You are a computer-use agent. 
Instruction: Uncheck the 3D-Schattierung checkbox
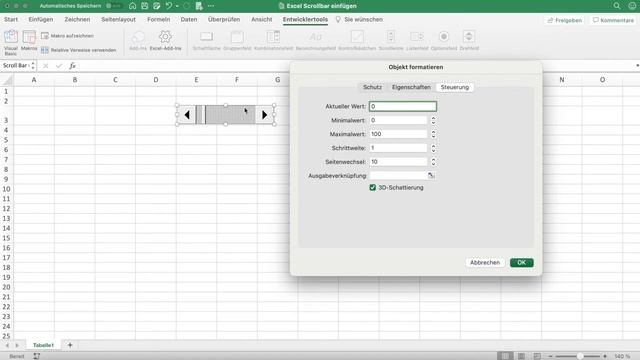point(372,187)
